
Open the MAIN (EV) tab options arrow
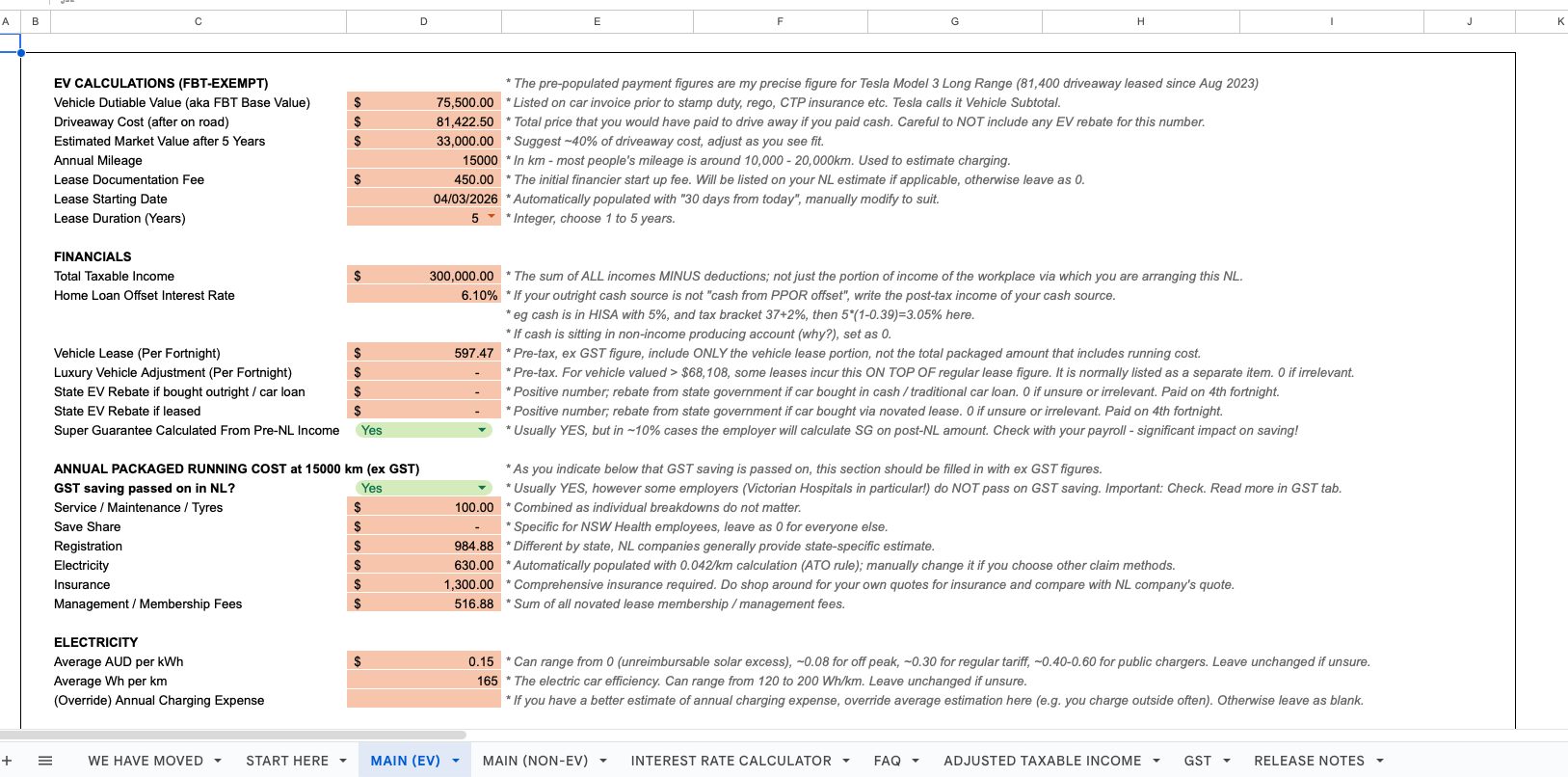455,761
